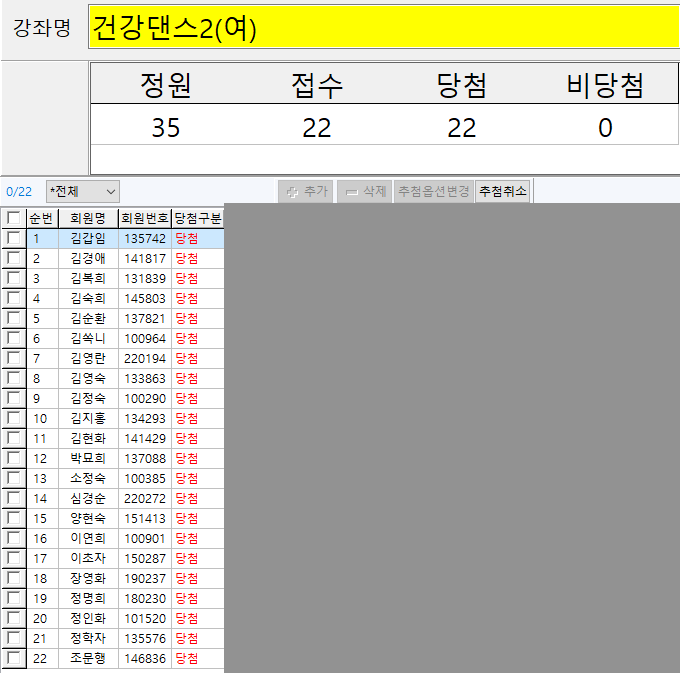Check the box for 장영화
This screenshot has width=680, height=673.
[13, 578]
